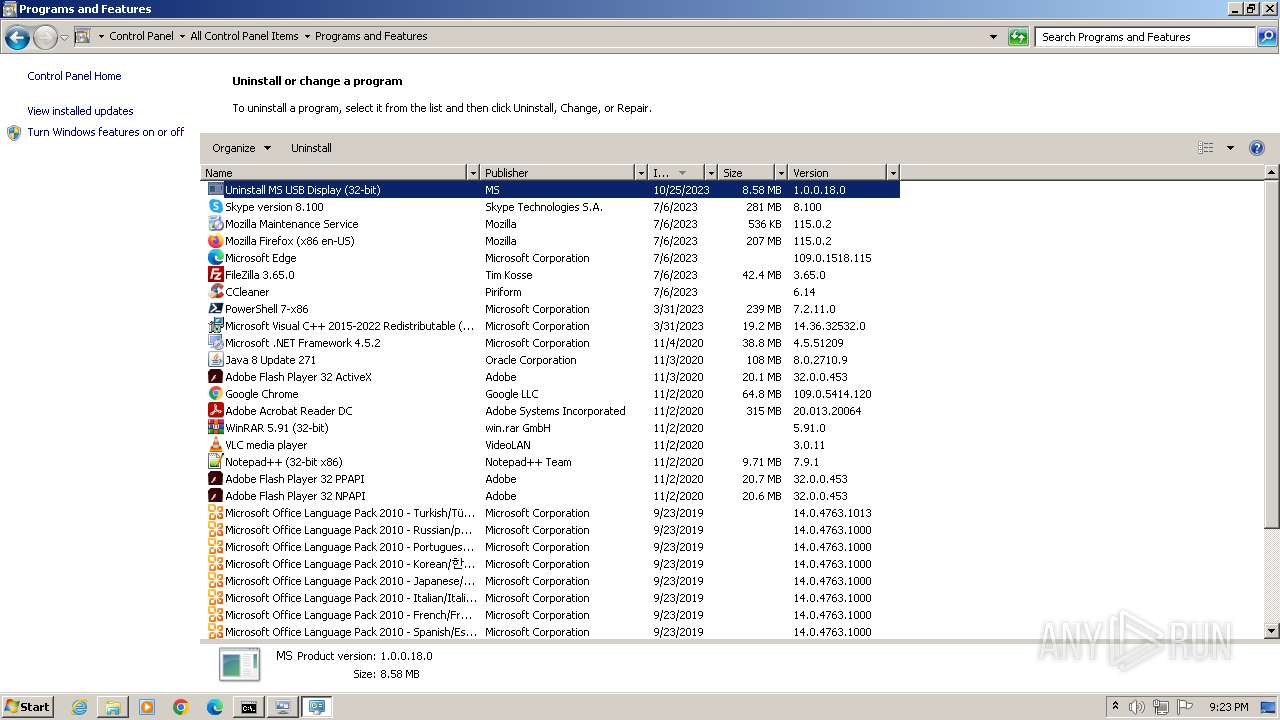Click the WinRAR 5.91 program icon

215,428
